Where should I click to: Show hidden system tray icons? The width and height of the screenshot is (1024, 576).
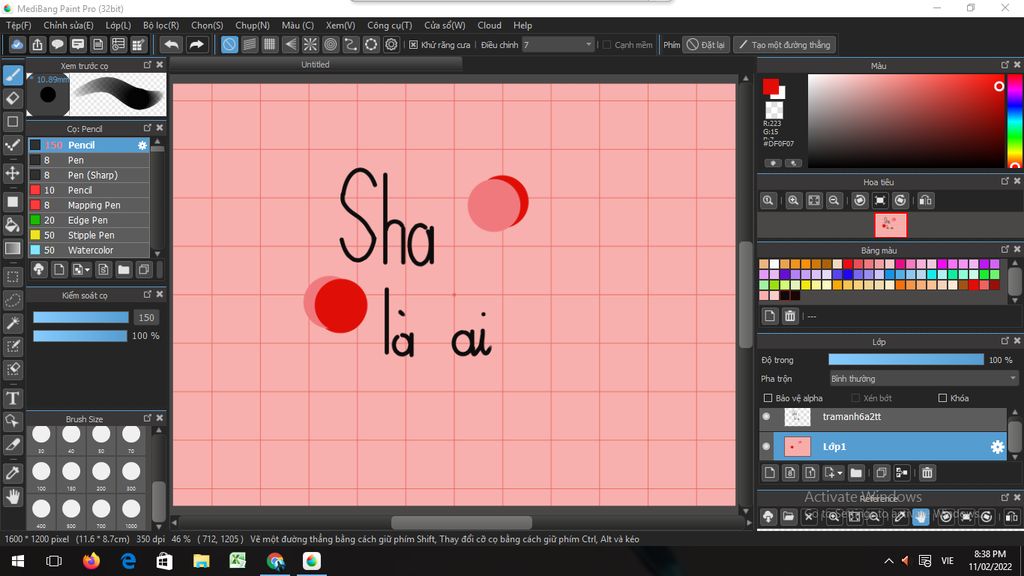click(x=889, y=561)
